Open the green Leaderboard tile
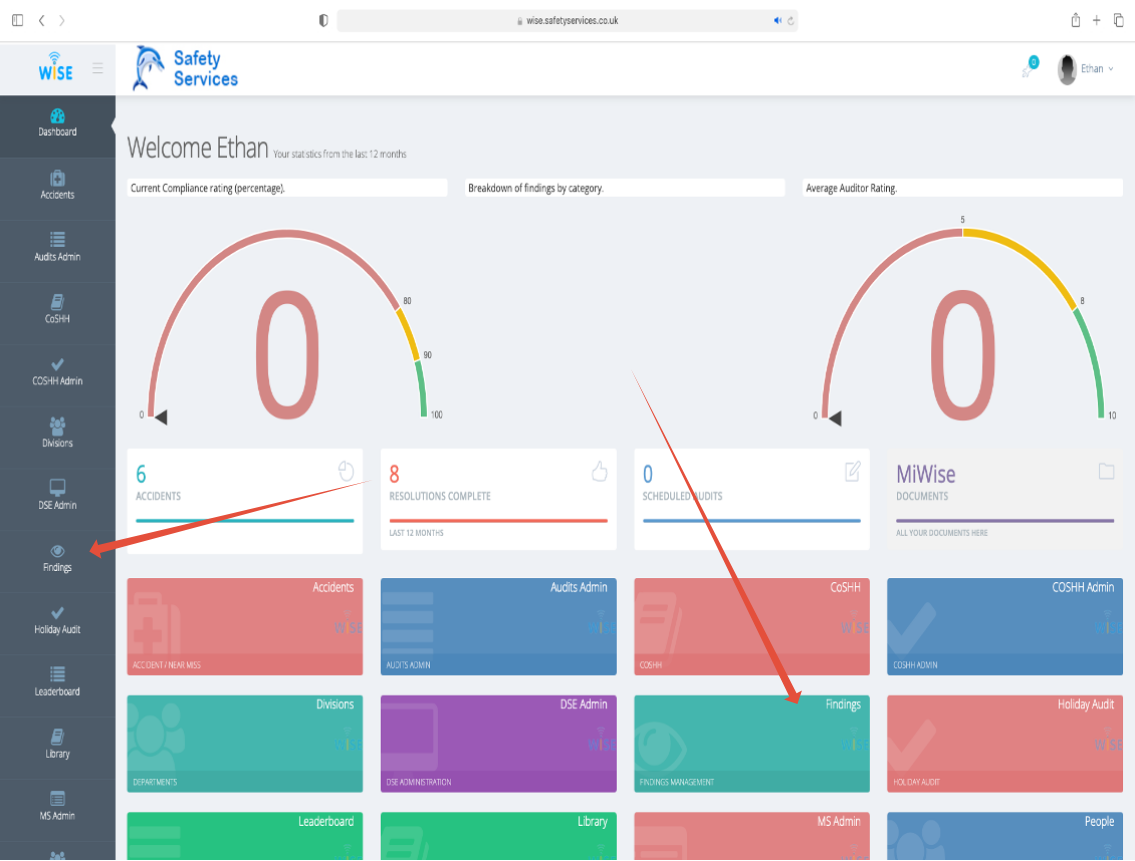 245,836
